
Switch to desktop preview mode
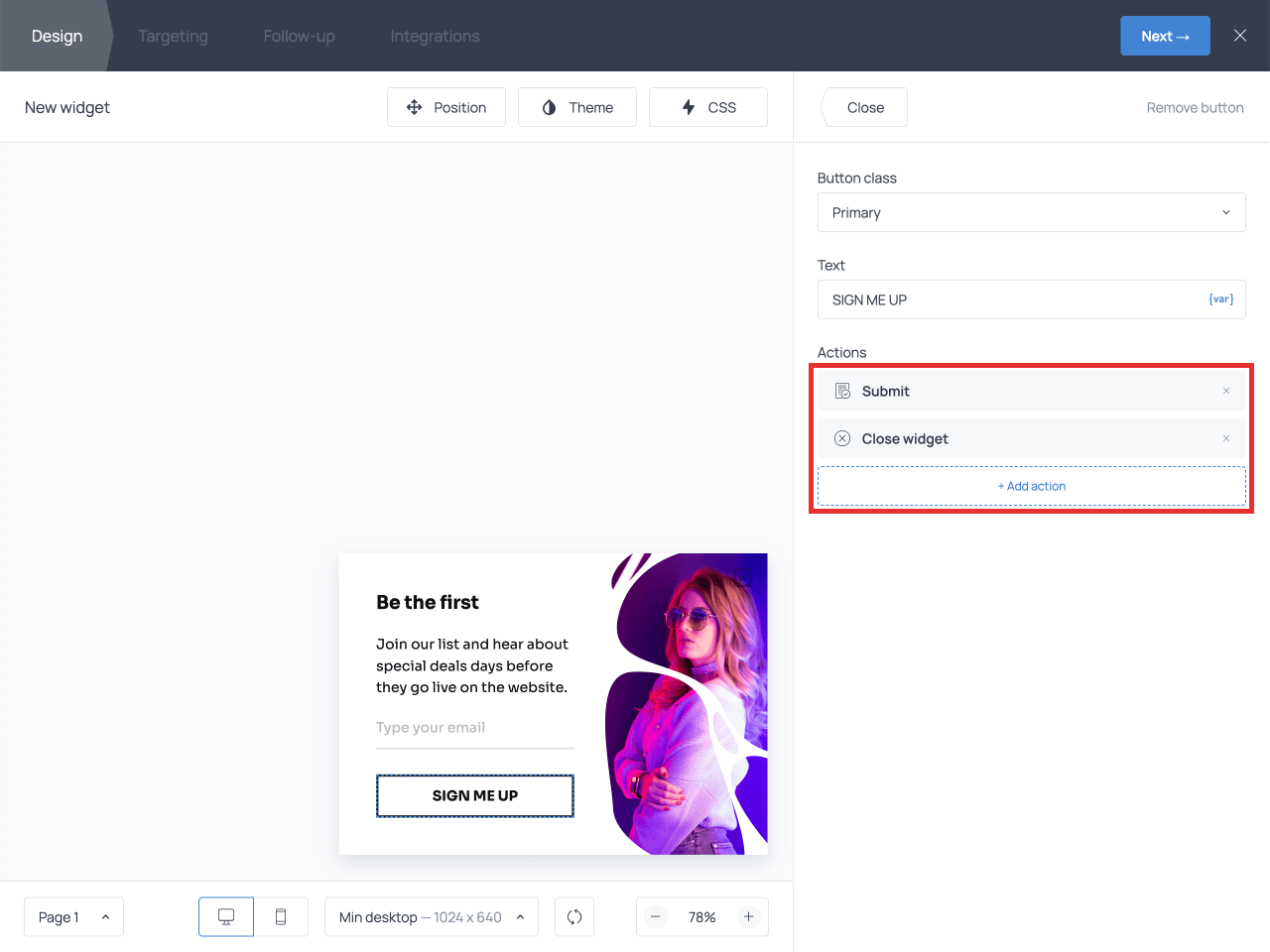click(x=226, y=917)
